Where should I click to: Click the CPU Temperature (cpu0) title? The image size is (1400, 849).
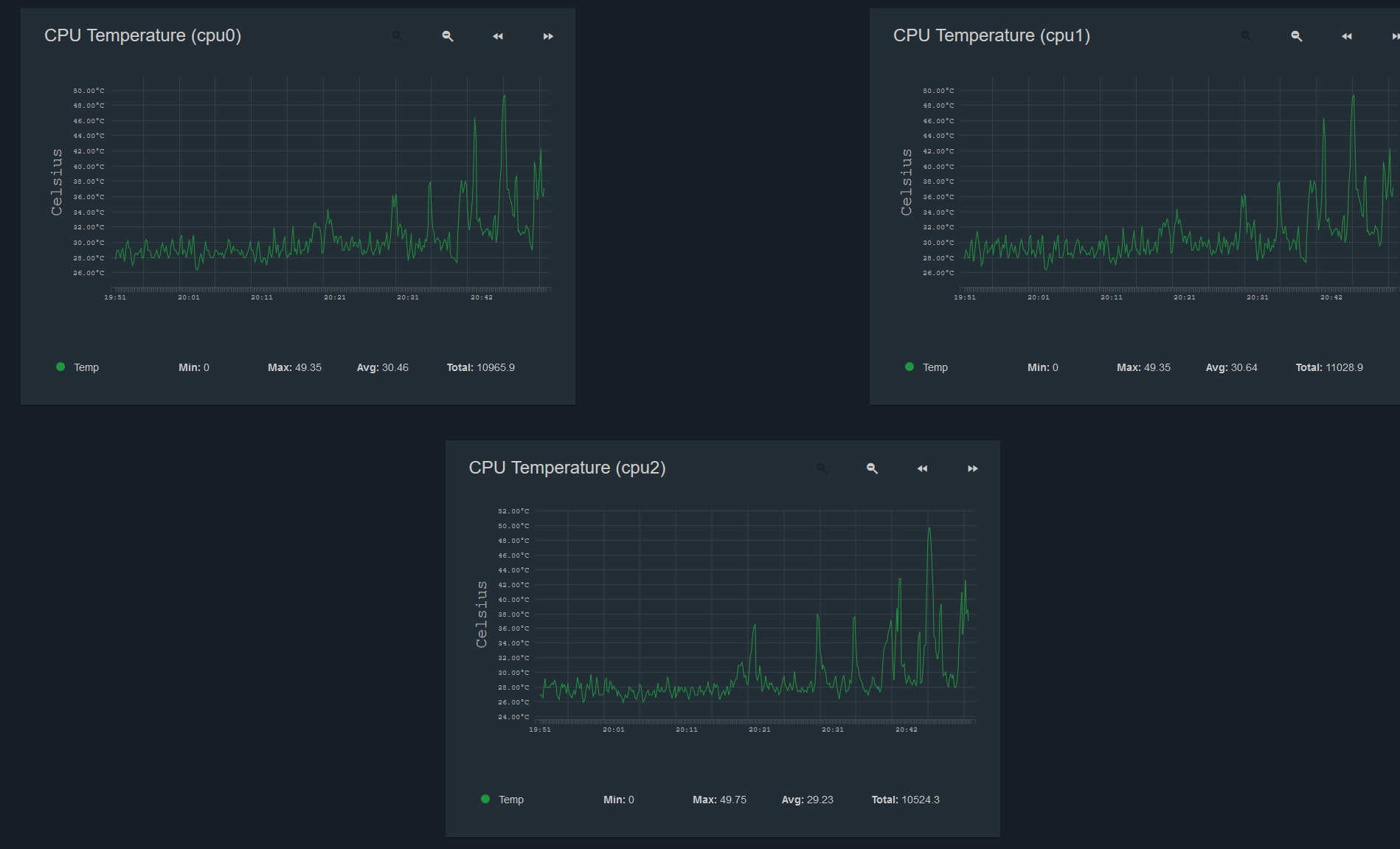tap(143, 35)
